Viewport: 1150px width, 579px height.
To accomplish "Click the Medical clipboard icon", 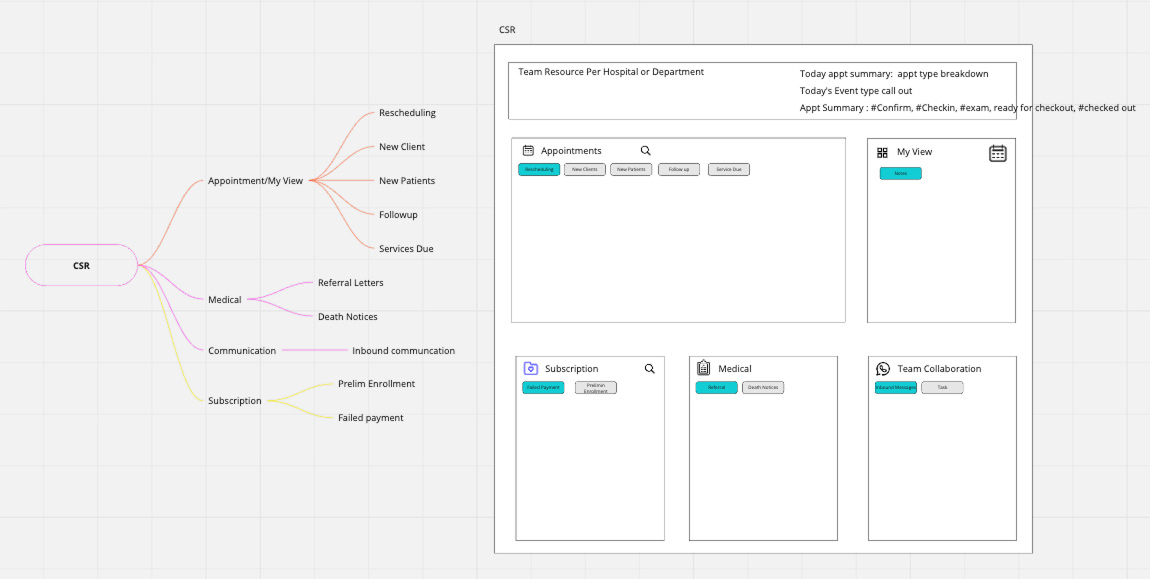I will coord(703,368).
